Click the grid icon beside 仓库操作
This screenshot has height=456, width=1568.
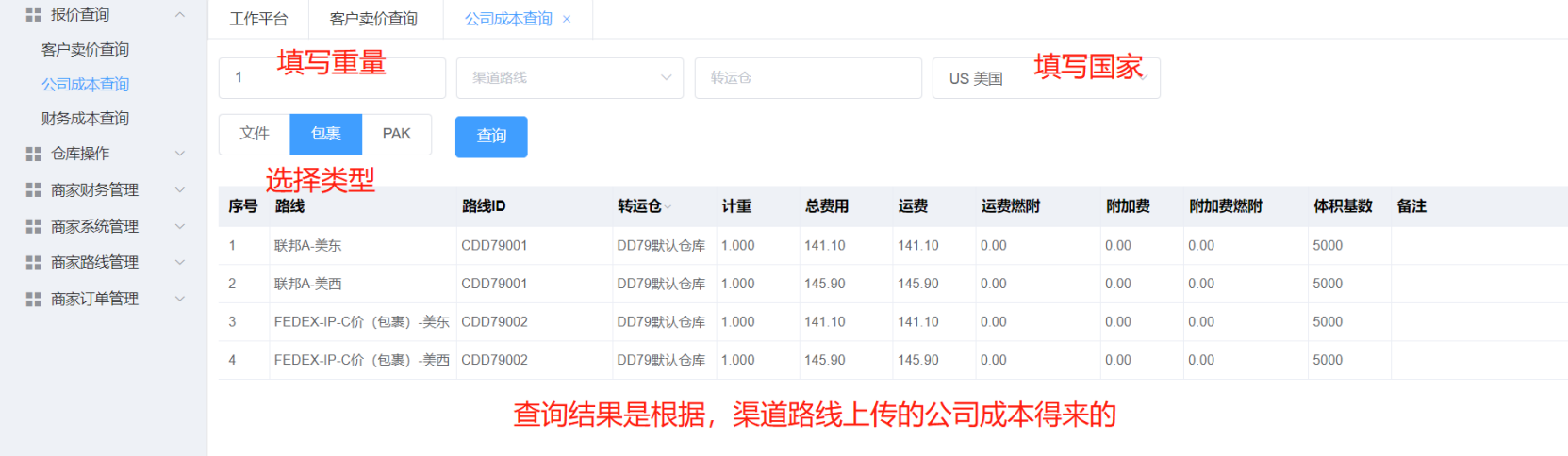pyautogui.click(x=33, y=154)
